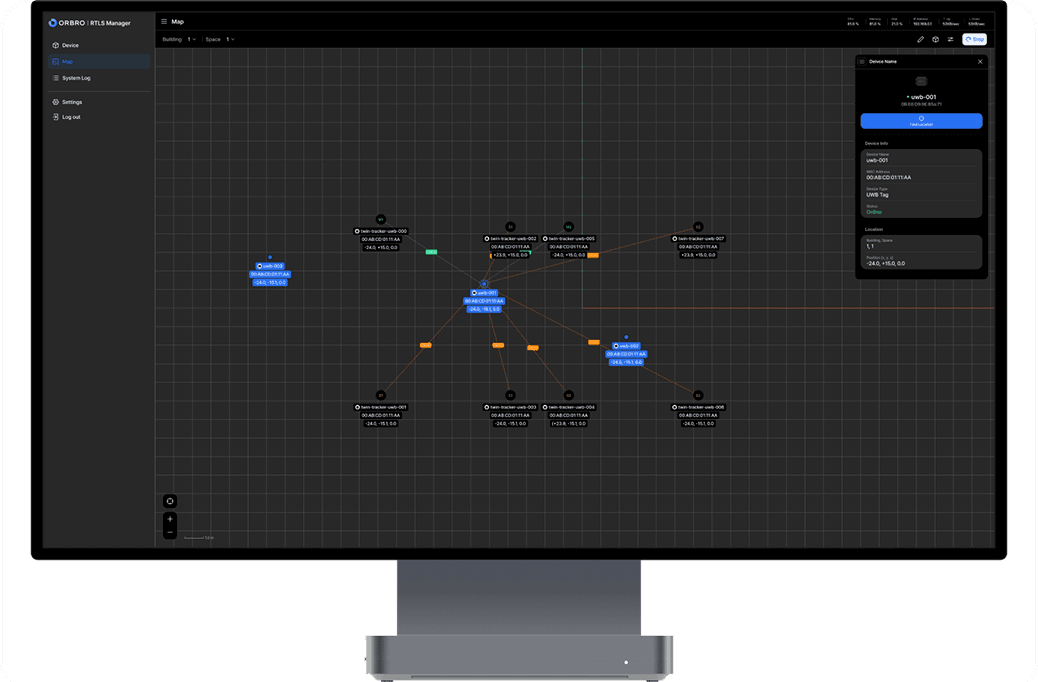This screenshot has height=682, width=1038.
Task: Close the Device Name panel
Action: pos(979,61)
